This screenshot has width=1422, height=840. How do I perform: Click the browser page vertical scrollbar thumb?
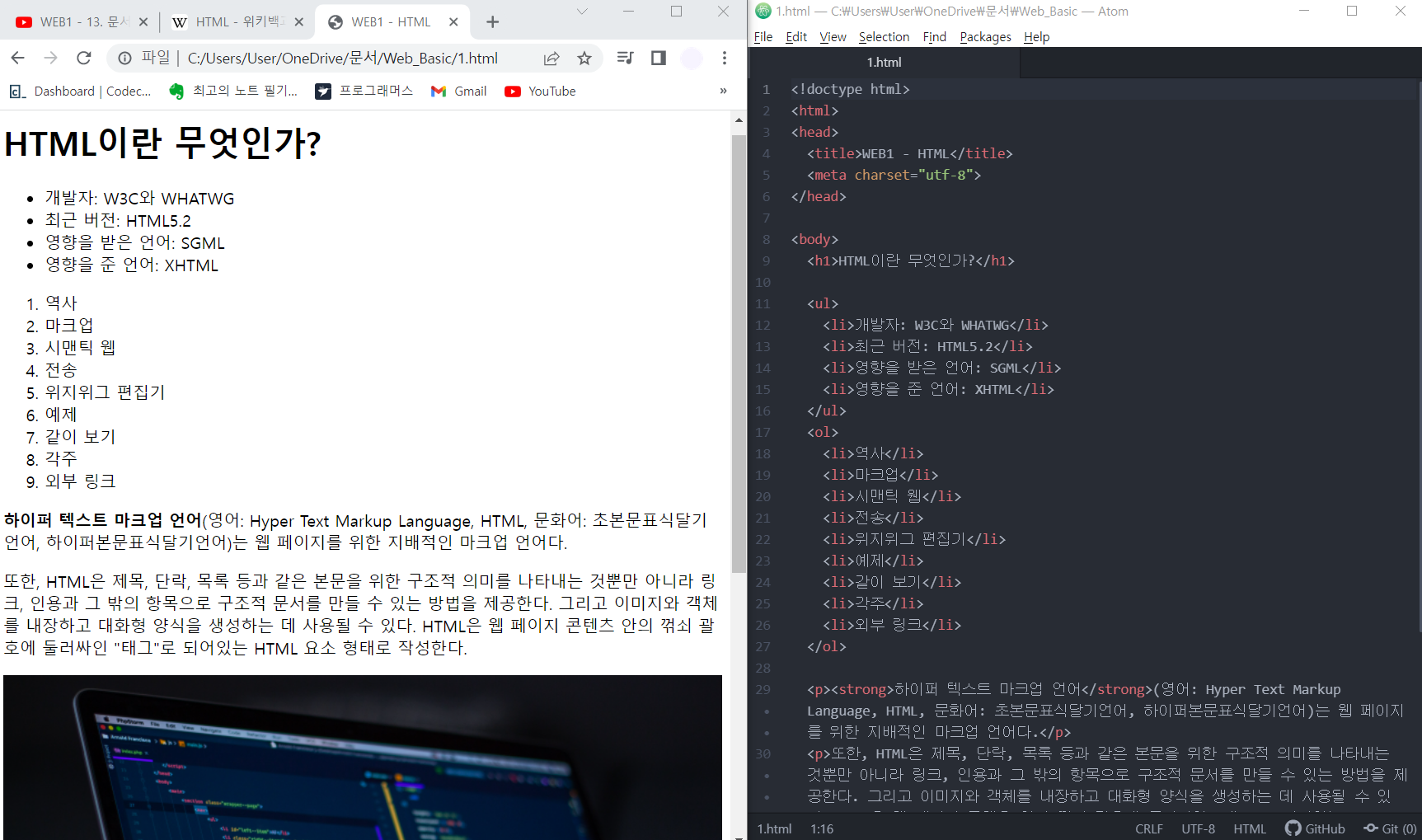click(739, 354)
